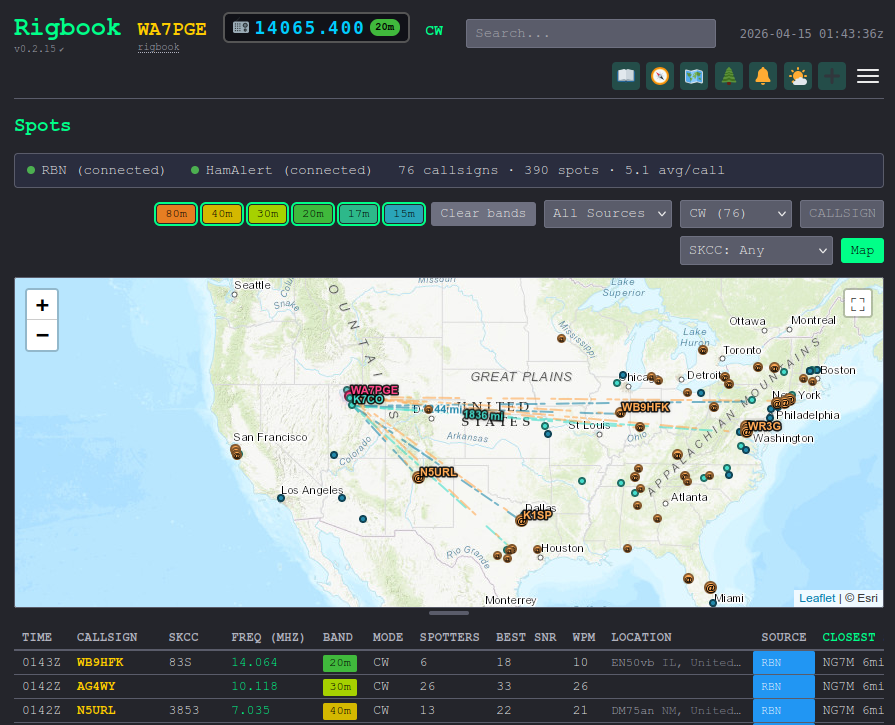Toggle the 80m band filter

click(x=175, y=213)
